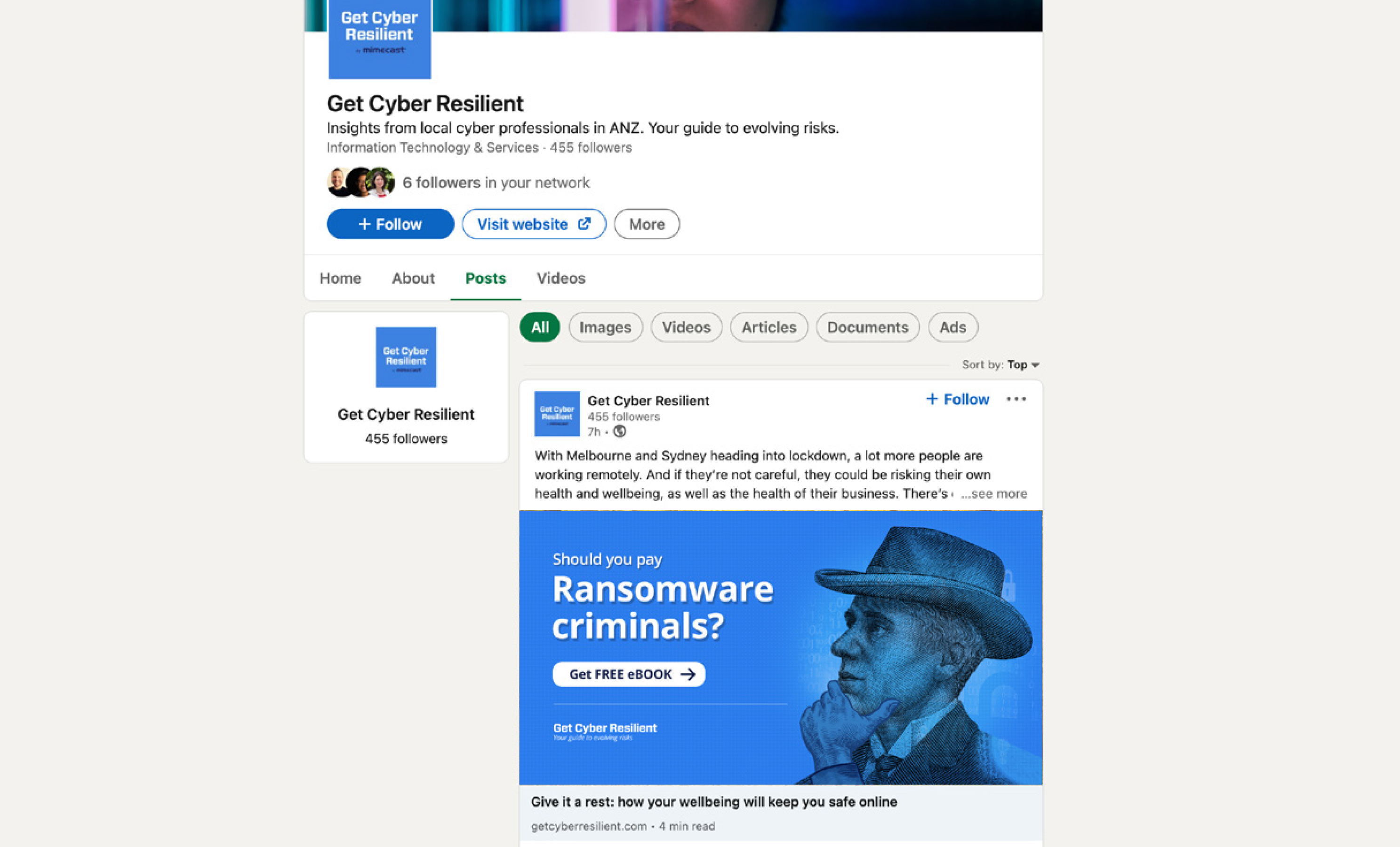The image size is (1400, 847).
Task: Click the Get Cyber Resilient logo in the header
Action: (380, 39)
